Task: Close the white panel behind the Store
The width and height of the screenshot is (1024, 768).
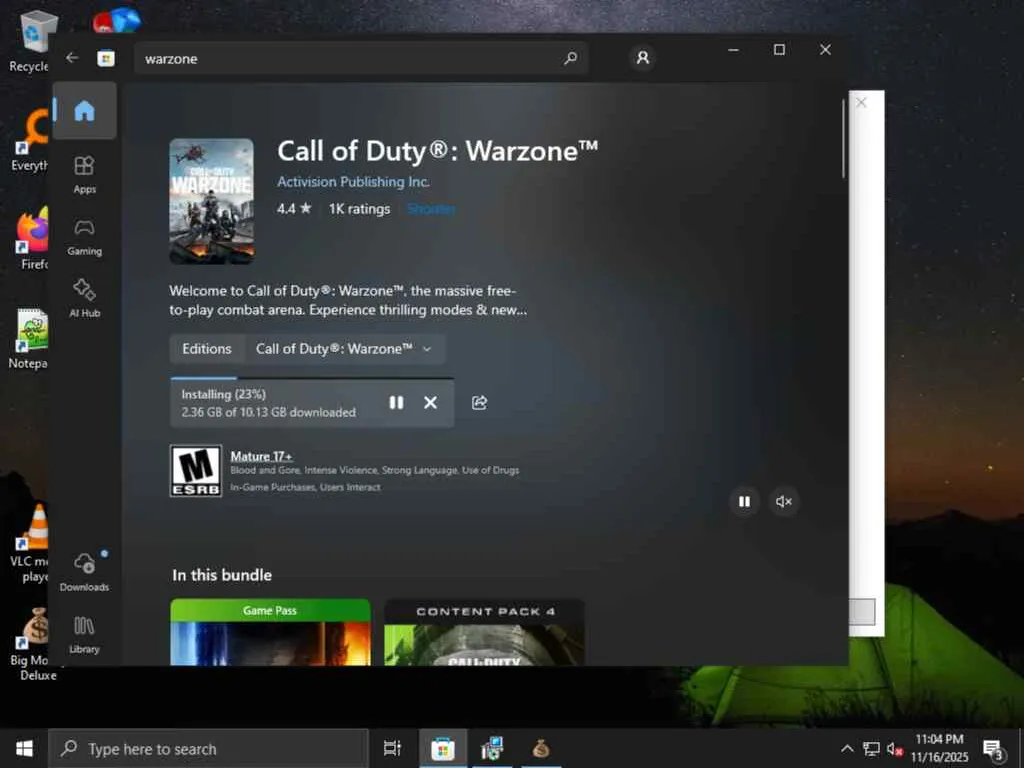Action: (x=861, y=103)
